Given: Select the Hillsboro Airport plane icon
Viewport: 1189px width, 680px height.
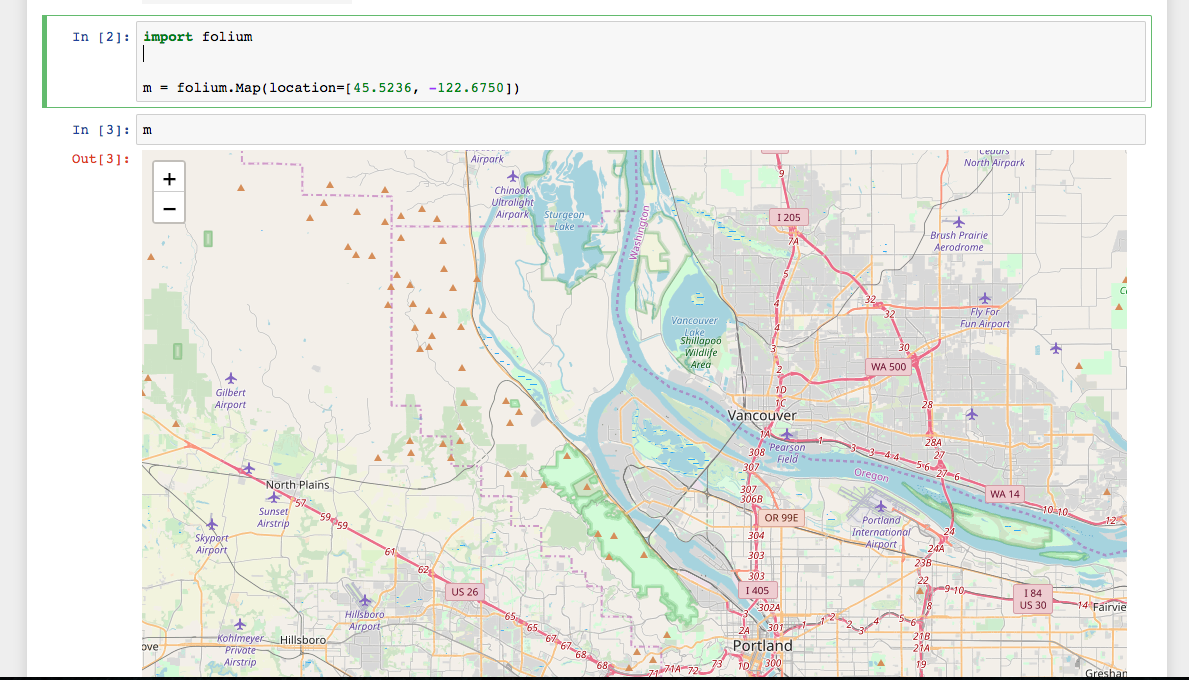Looking at the screenshot, I should tap(365, 601).
